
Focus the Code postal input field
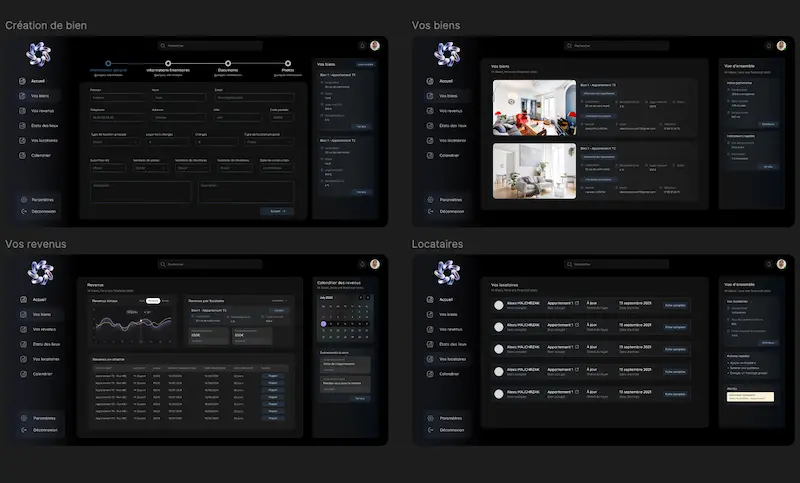coord(282,117)
